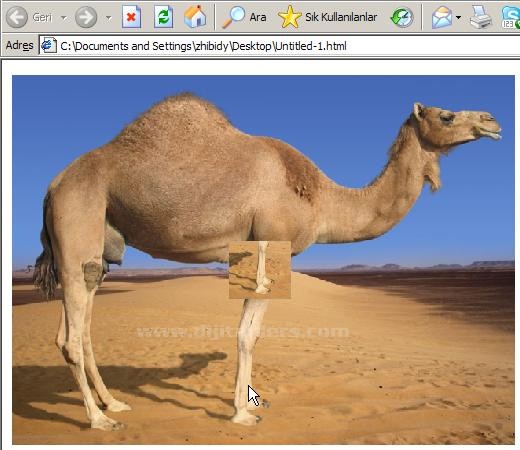This screenshot has width=520, height=450.
Task: Print the page with printer icon
Action: 480,17
